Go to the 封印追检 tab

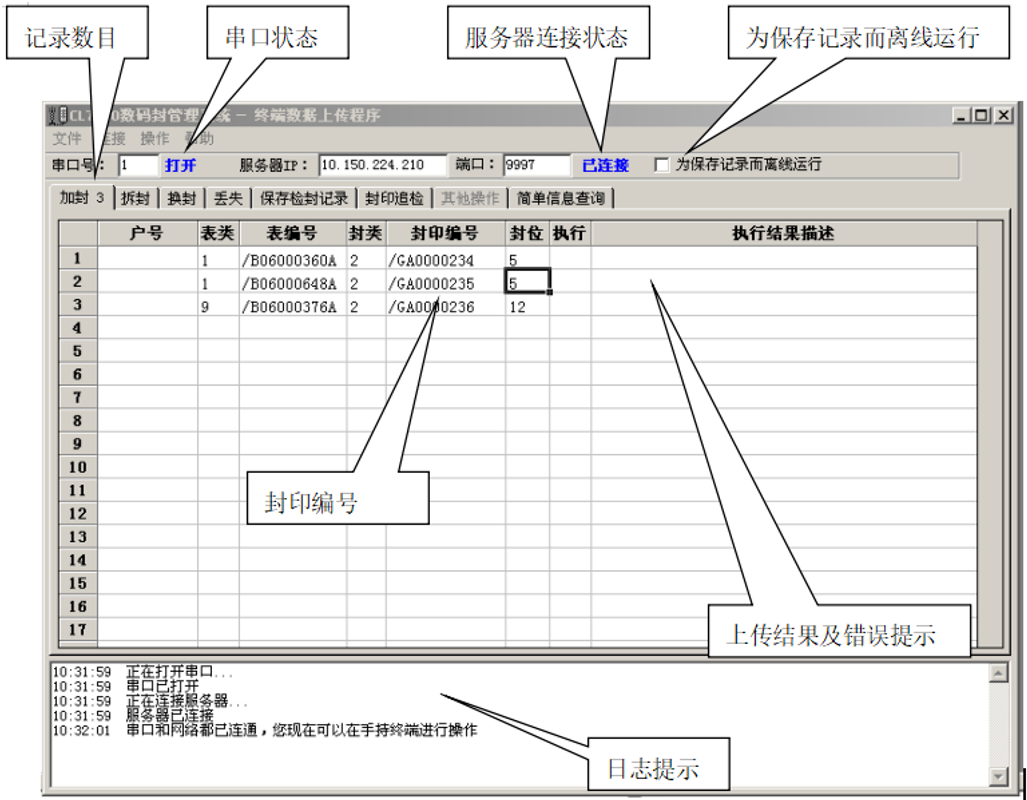394,198
